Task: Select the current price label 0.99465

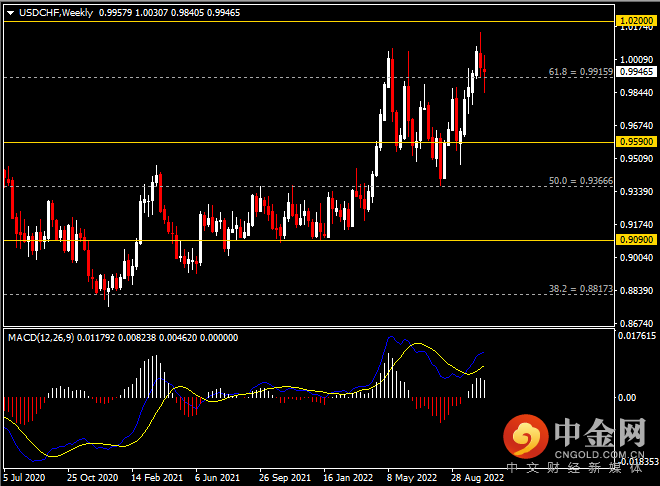Action: pos(637,72)
